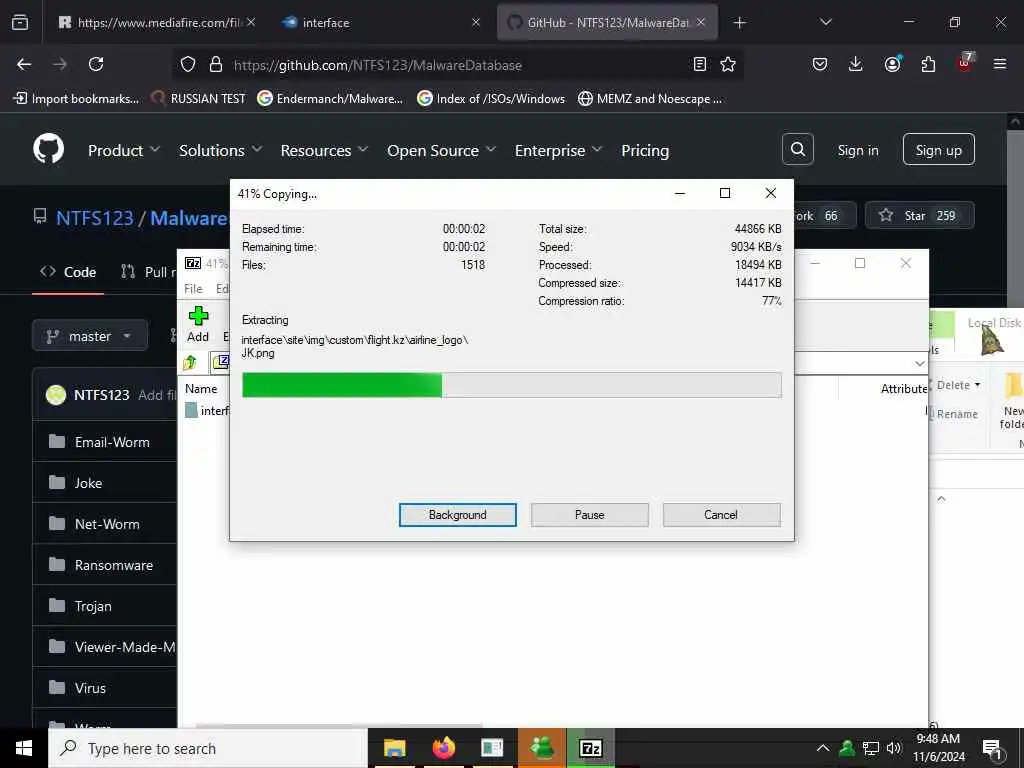This screenshot has height=768, width=1024.
Task: Switch to the Code tab
Action: [68, 272]
